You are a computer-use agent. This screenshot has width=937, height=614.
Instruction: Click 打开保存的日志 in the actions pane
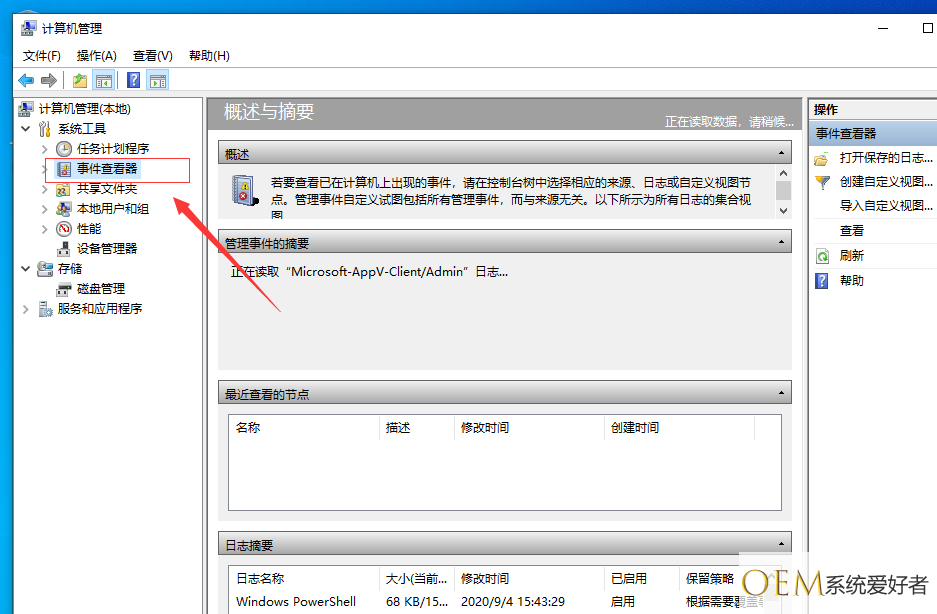[x=885, y=158]
